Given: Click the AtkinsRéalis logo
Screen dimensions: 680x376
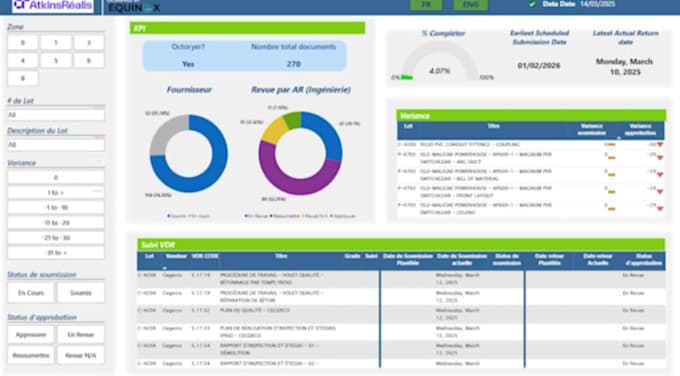Looking at the screenshot, I should [53, 6].
